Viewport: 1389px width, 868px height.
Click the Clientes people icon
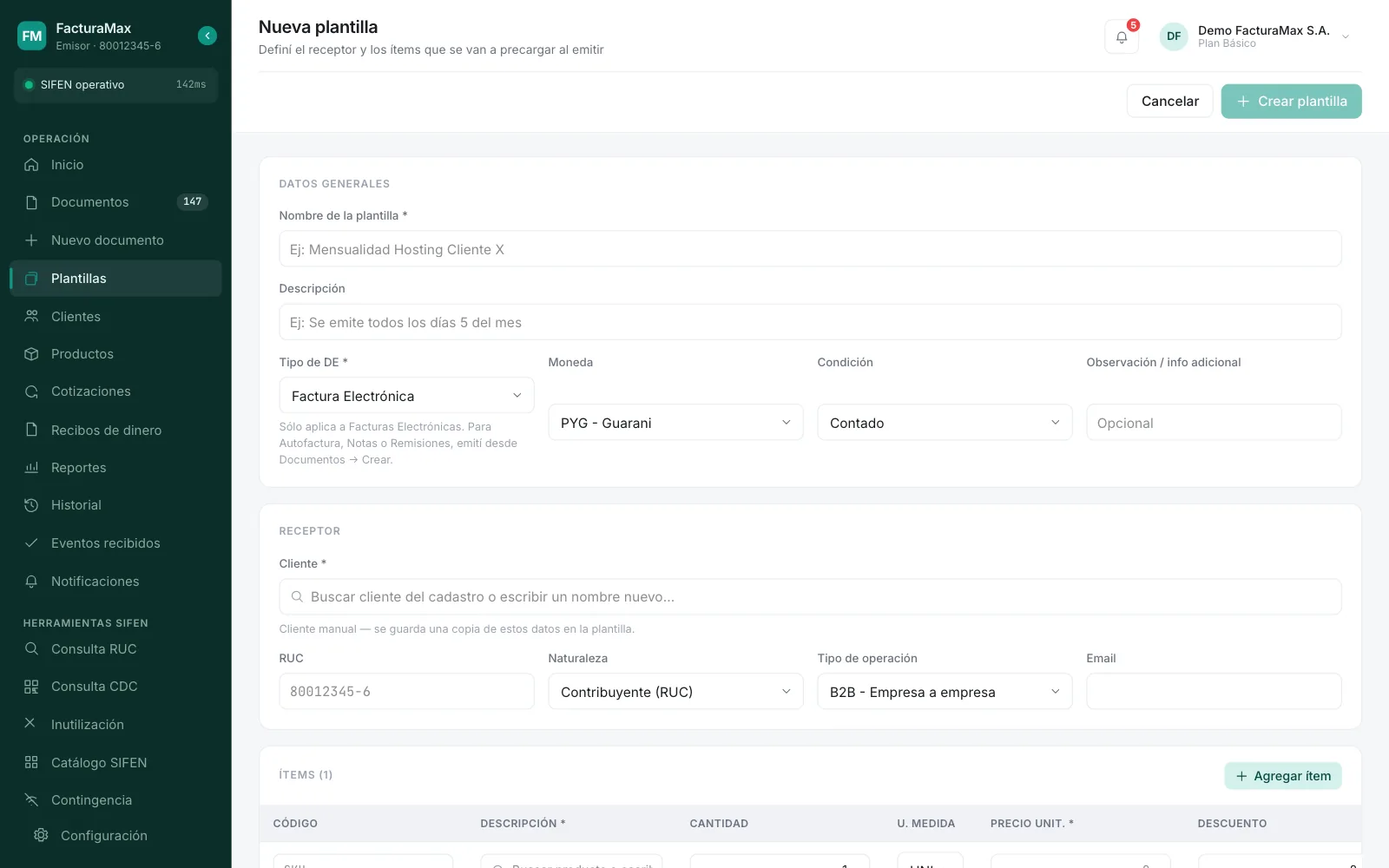31,317
